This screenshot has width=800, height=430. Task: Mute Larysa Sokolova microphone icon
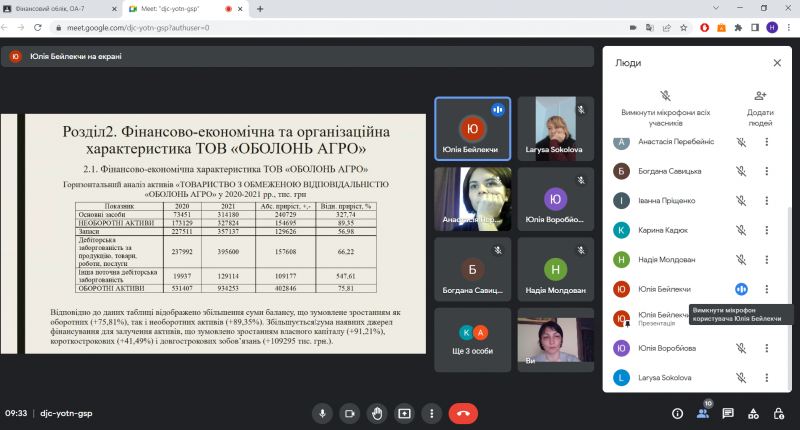[741, 378]
